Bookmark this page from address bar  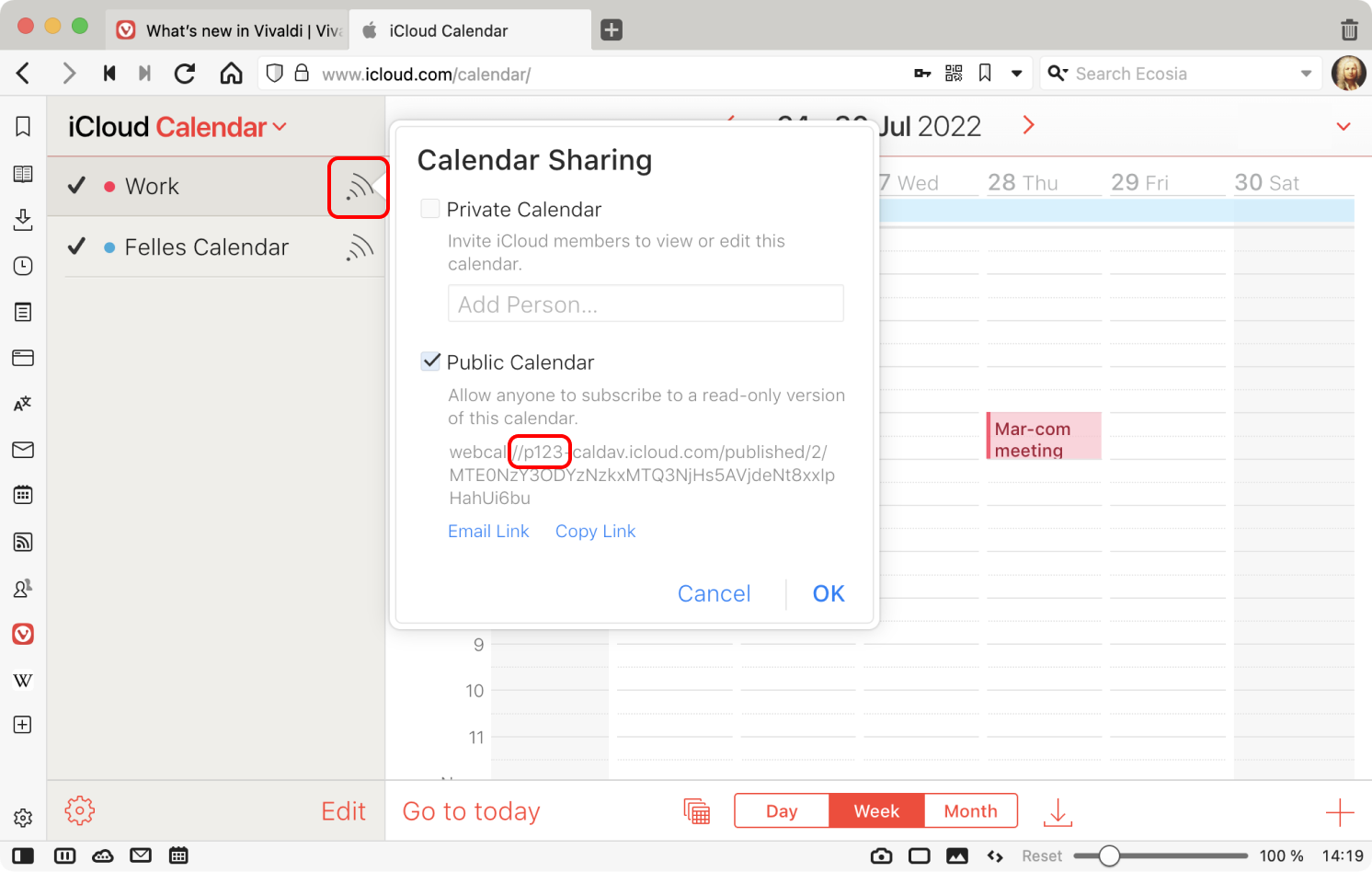985,74
